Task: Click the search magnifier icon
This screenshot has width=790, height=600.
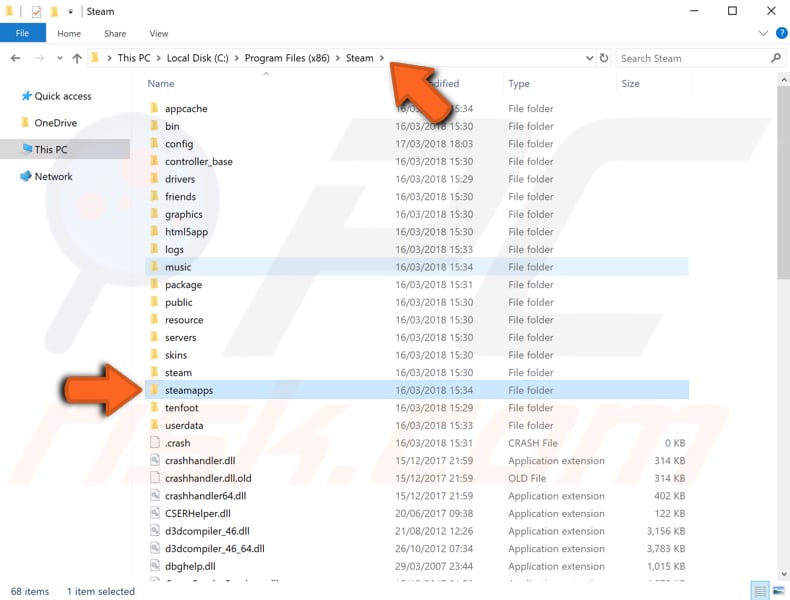Action: click(775, 58)
